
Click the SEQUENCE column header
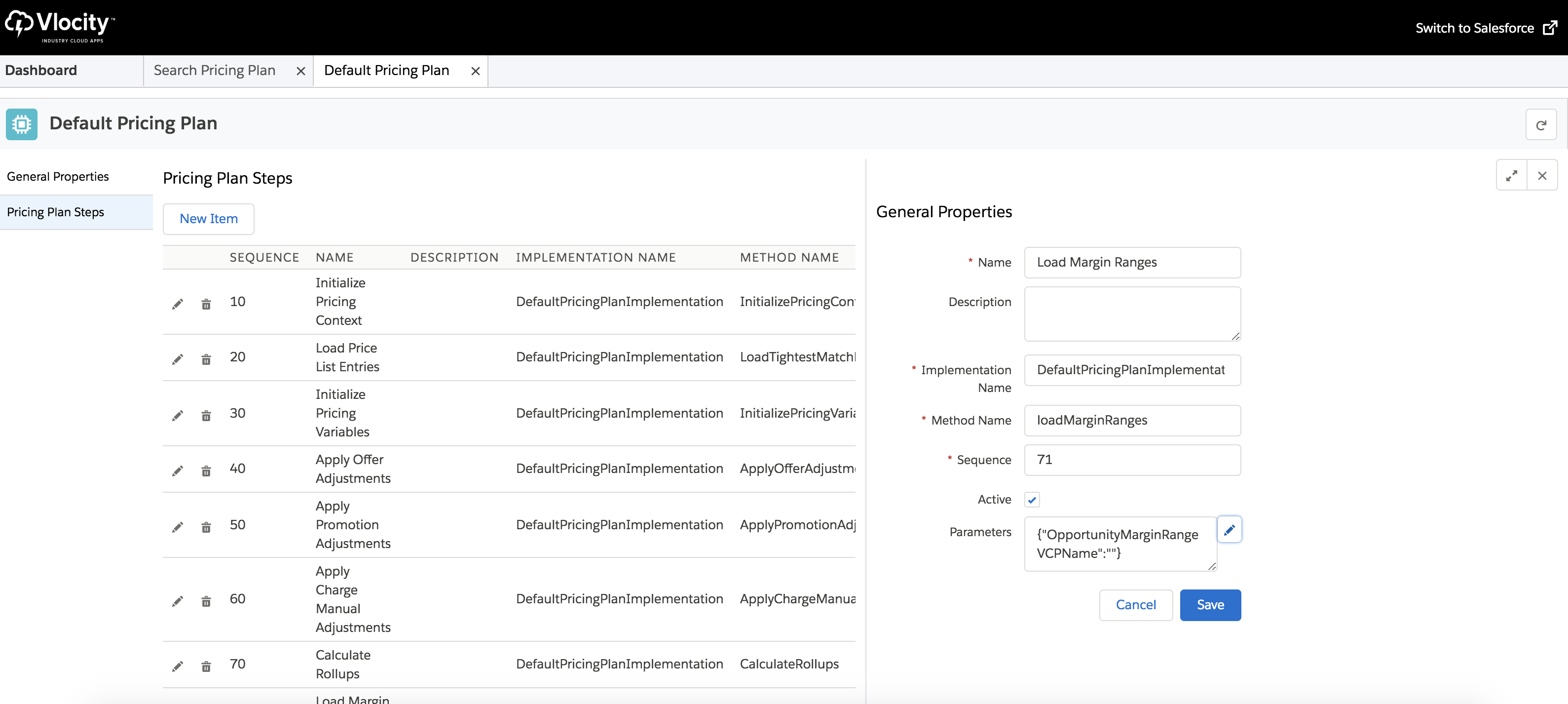click(264, 258)
